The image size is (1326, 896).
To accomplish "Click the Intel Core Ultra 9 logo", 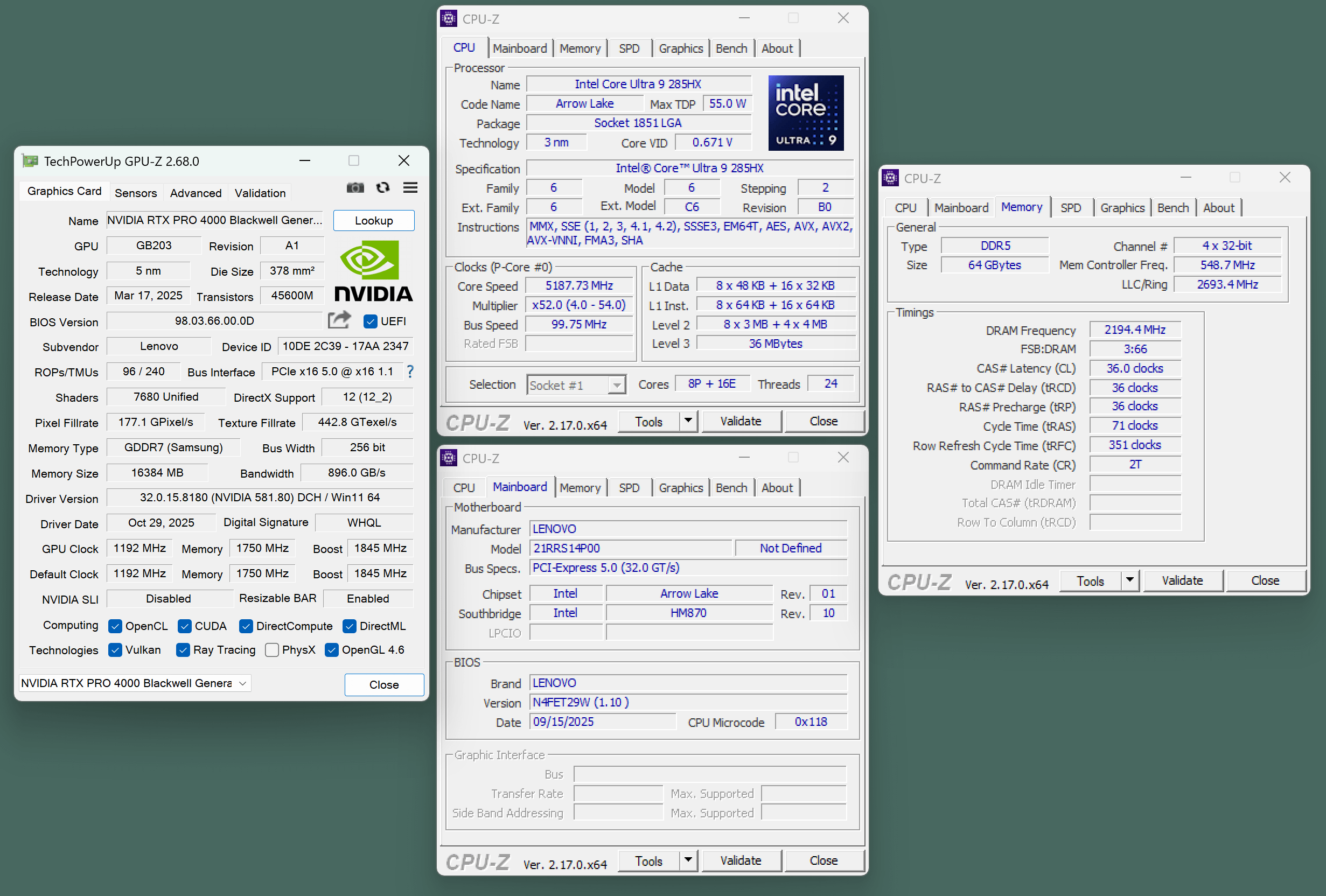I will [805, 113].
